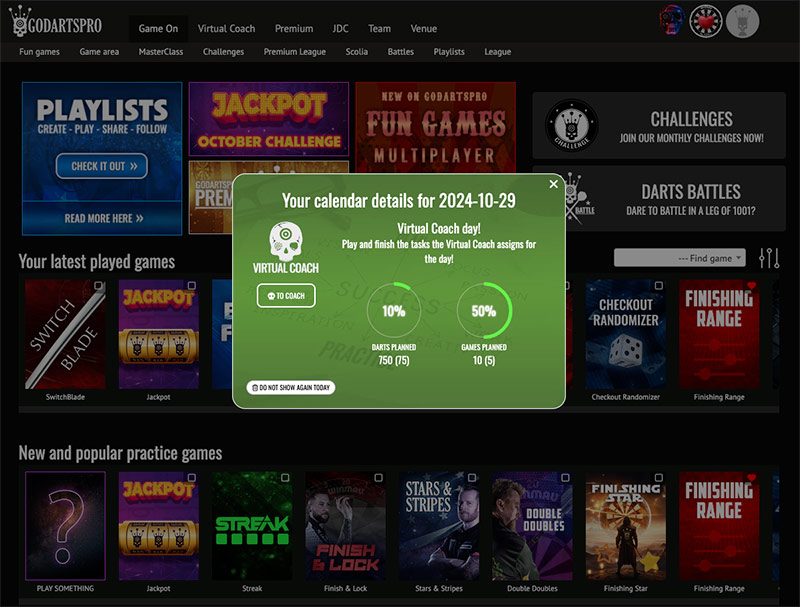
Task: Click the 'Virtual Coach day!' text
Action: [439, 229]
